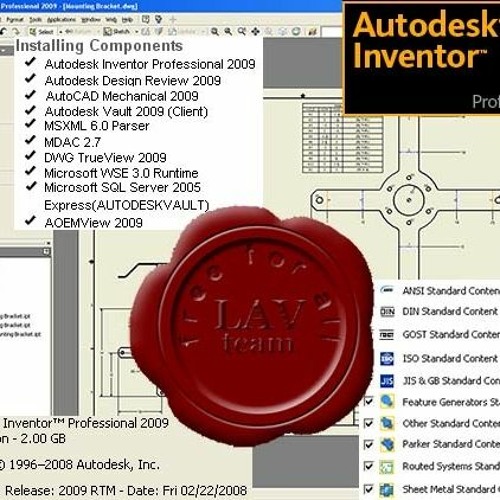Click the Autodesk Inventor logo banner
Image resolution: width=500 pixels, height=500 pixels.
422,58
